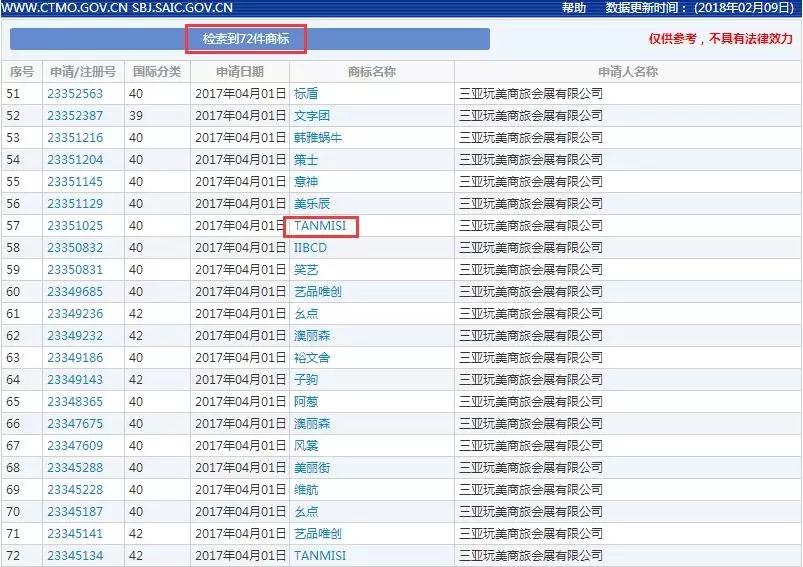Open registration number 23351025 link

click(75, 226)
